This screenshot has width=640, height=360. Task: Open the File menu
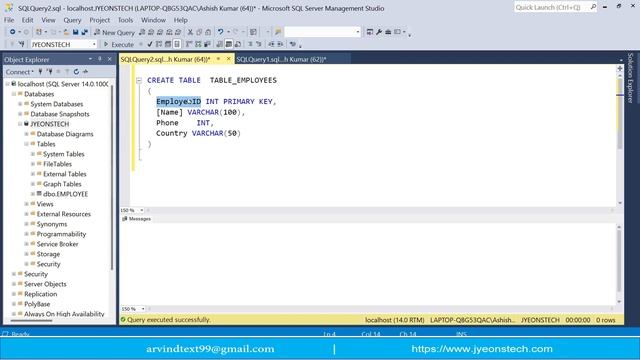(x=9, y=20)
